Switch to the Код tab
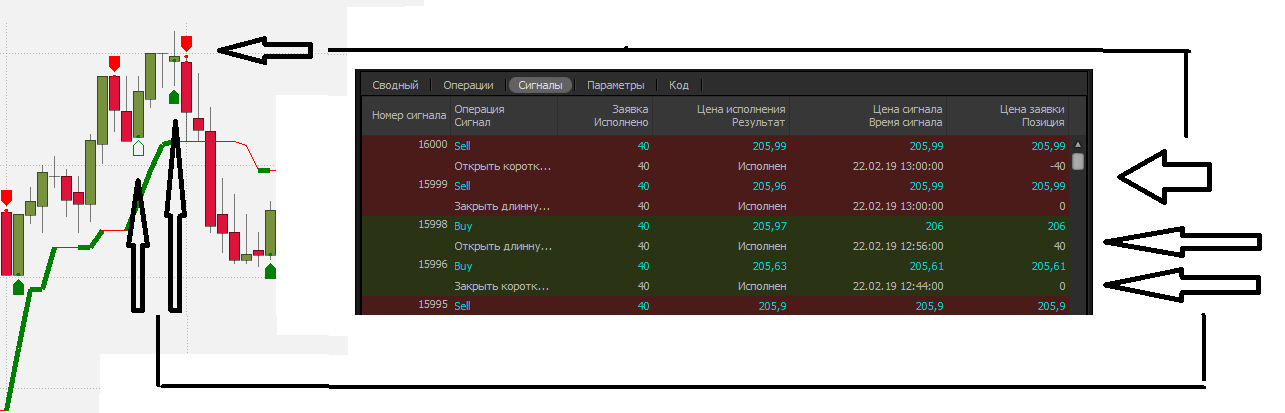The height and width of the screenshot is (413, 1285). tap(679, 86)
